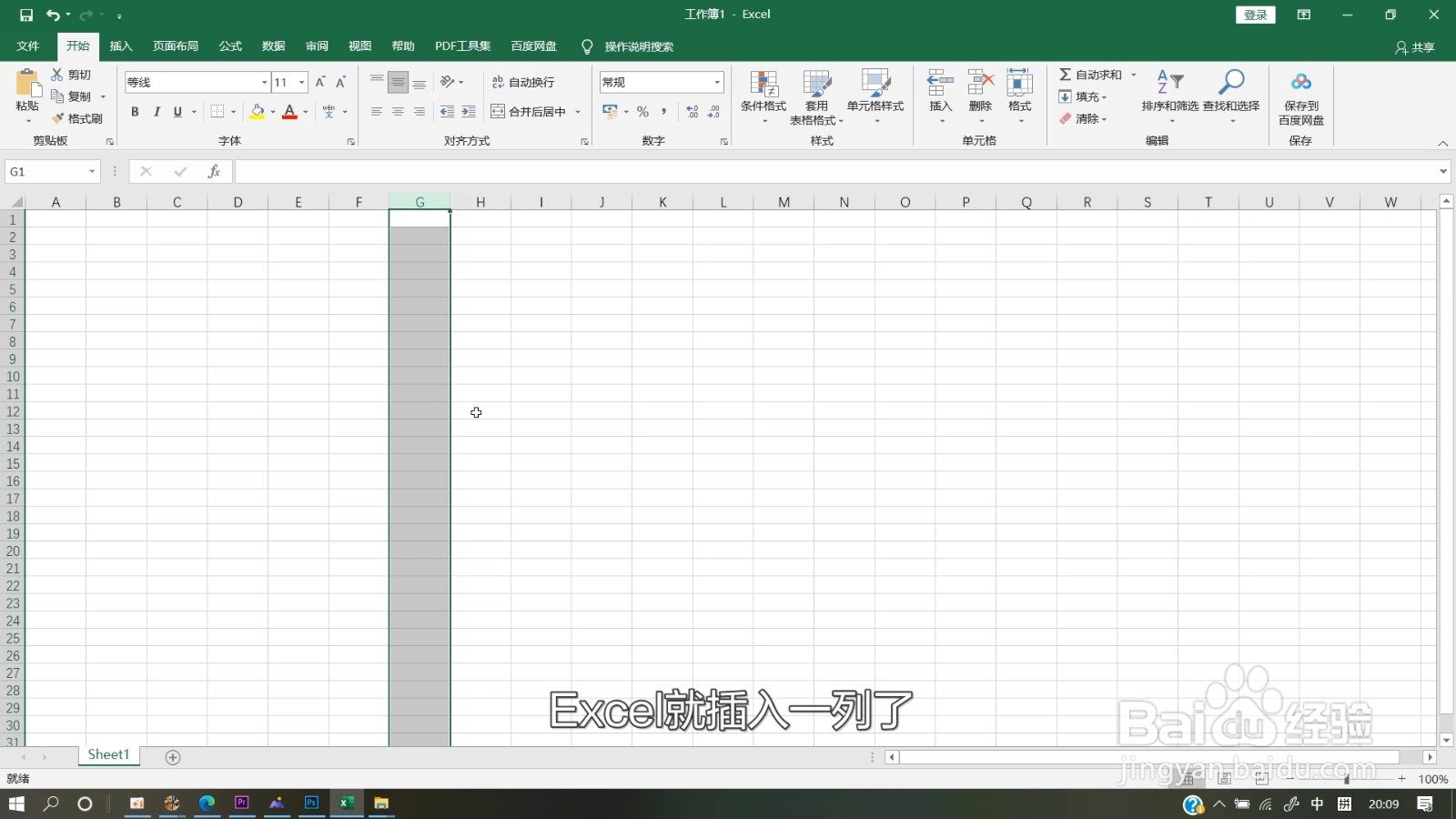Switch to the 视图 View tab
This screenshot has width=1456, height=819.
(360, 45)
